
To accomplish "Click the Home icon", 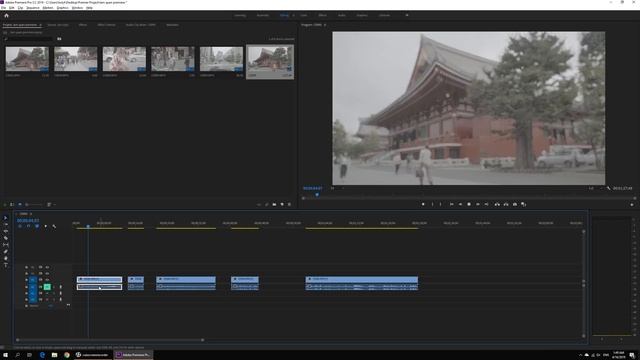I will 6,16.
